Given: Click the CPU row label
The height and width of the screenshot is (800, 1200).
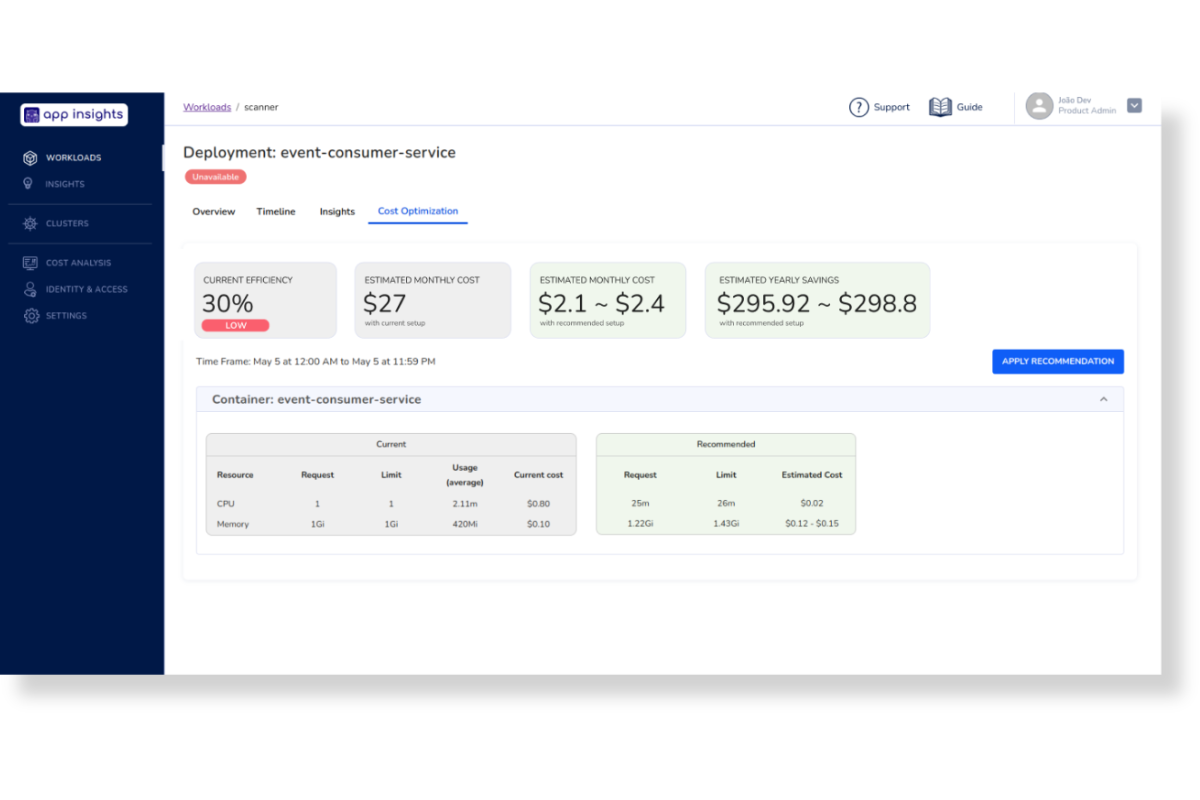Looking at the screenshot, I should 226,504.
